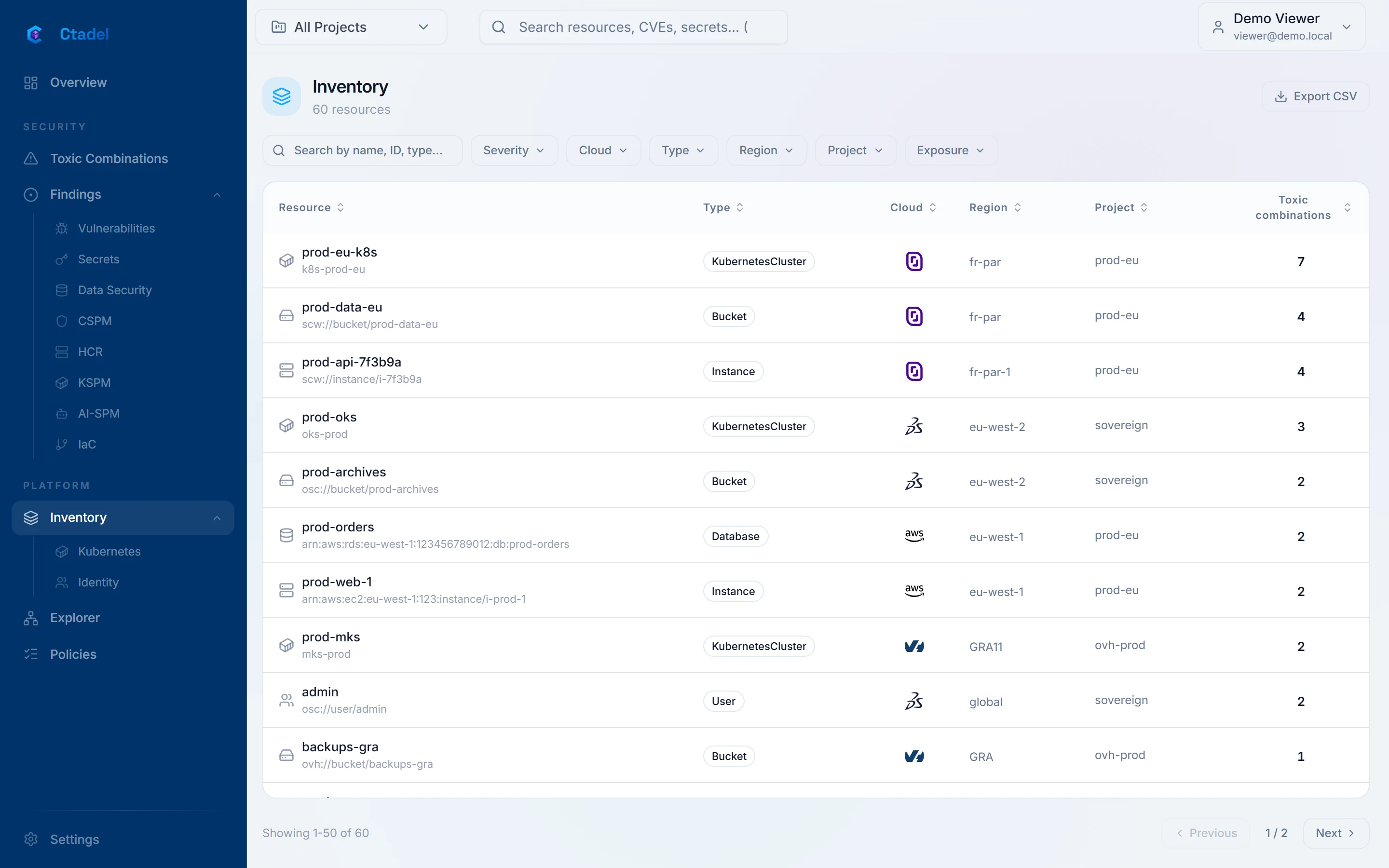
Task: Export inventory as CSV
Action: 1315,96
